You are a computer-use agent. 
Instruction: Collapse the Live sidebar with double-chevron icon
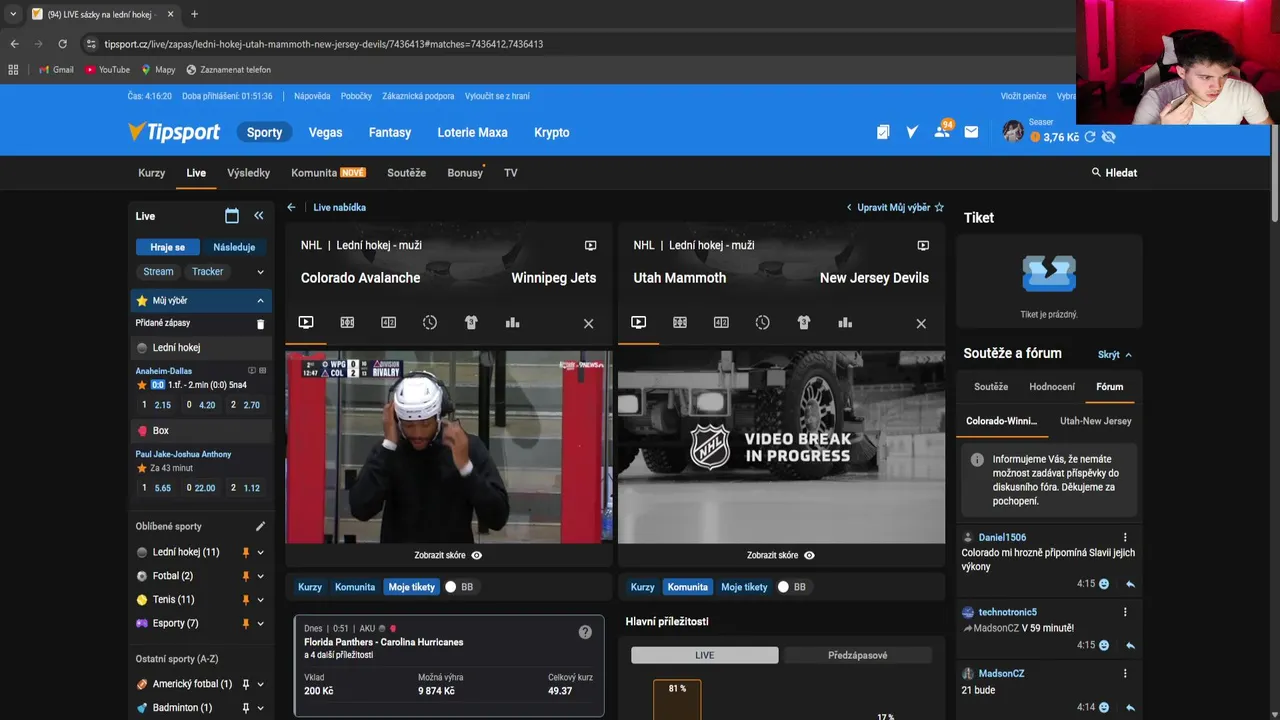click(259, 216)
